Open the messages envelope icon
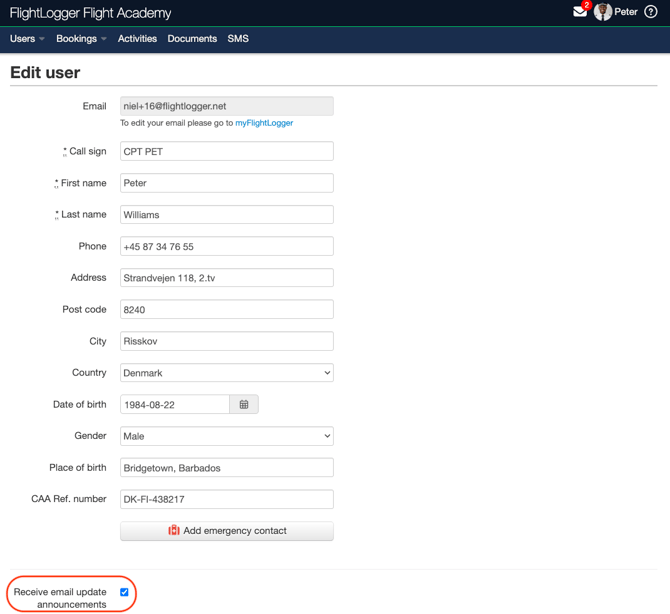 pos(579,12)
